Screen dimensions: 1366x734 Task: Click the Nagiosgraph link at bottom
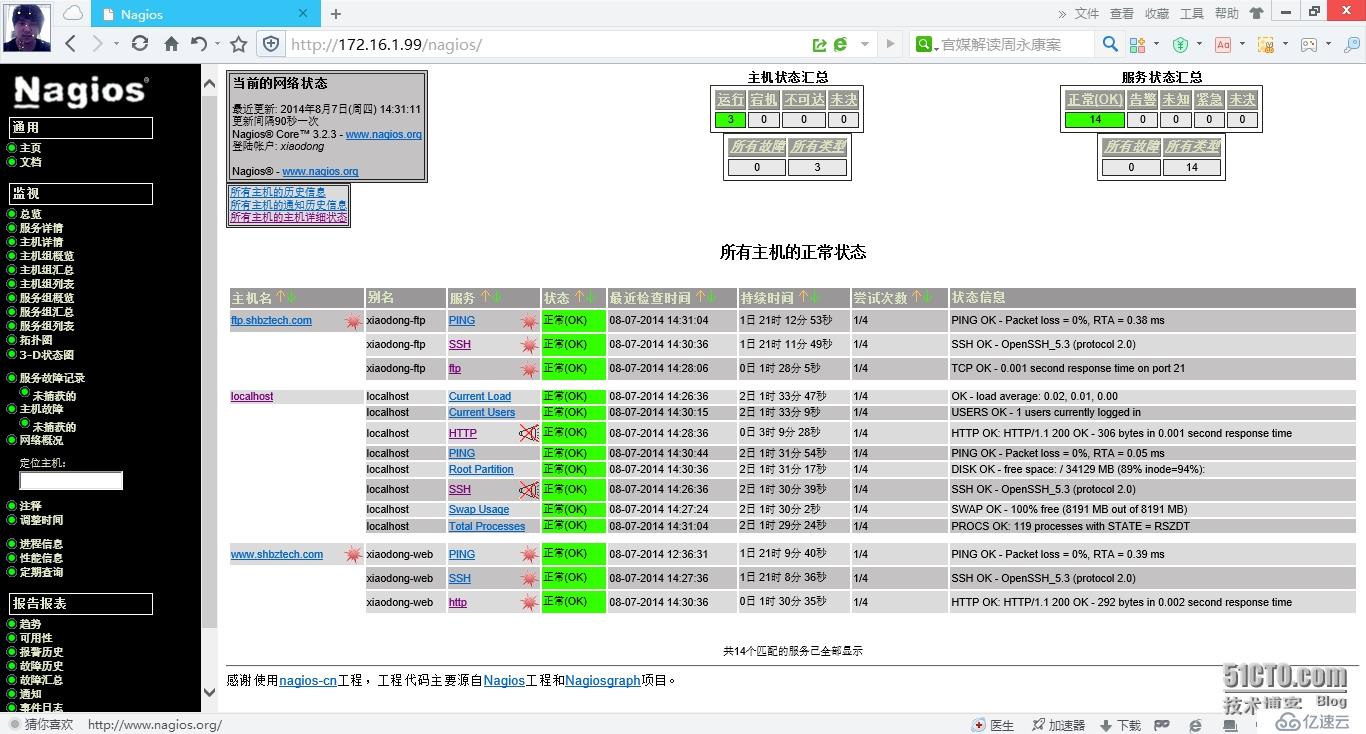603,680
